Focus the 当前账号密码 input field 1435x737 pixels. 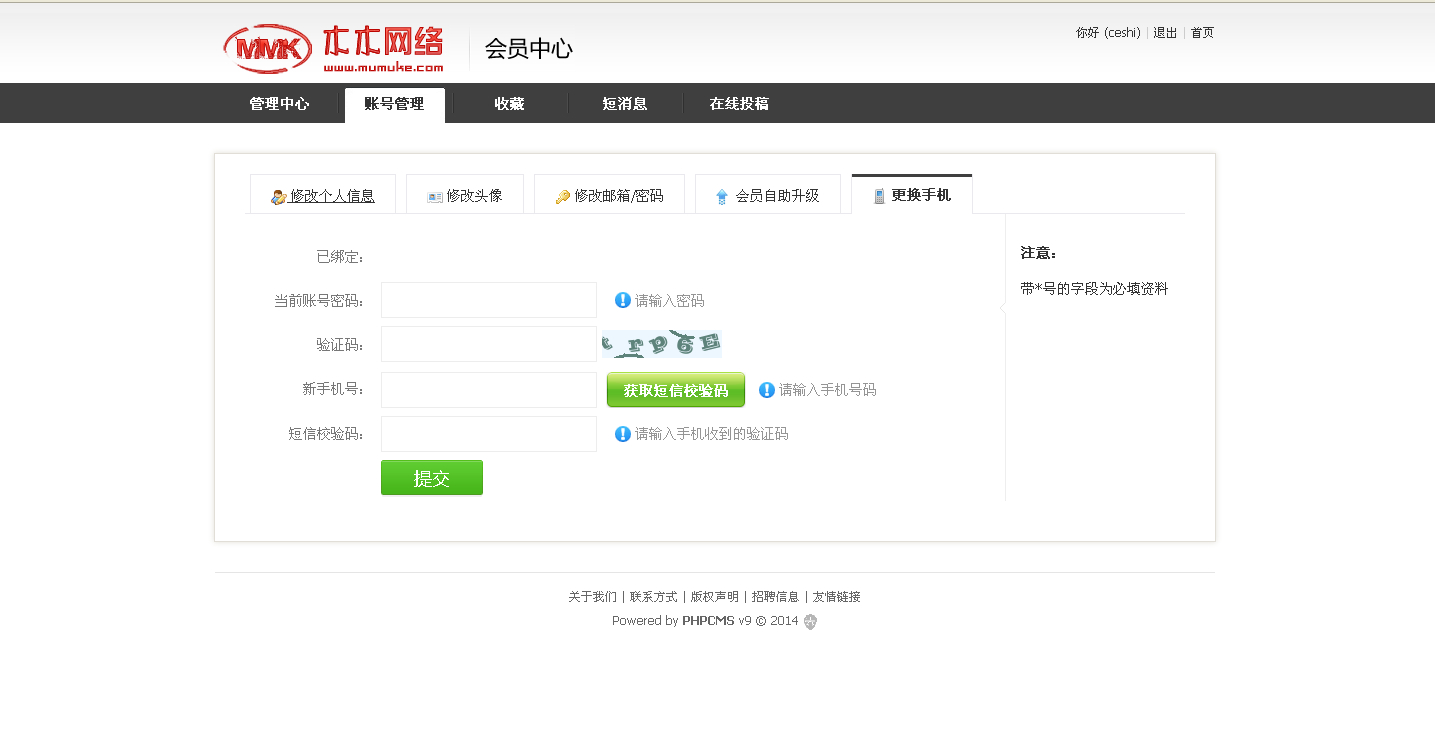pos(489,300)
